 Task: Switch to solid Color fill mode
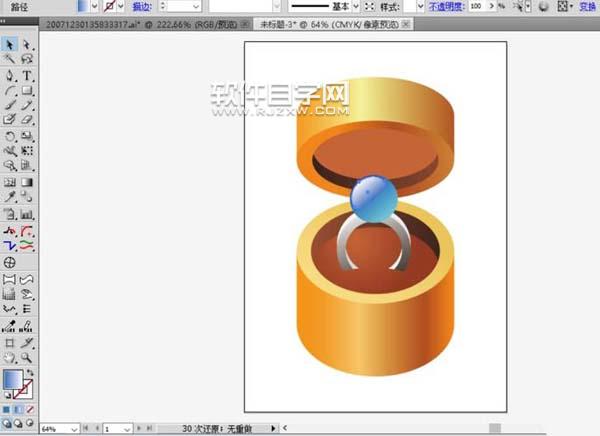(7, 410)
